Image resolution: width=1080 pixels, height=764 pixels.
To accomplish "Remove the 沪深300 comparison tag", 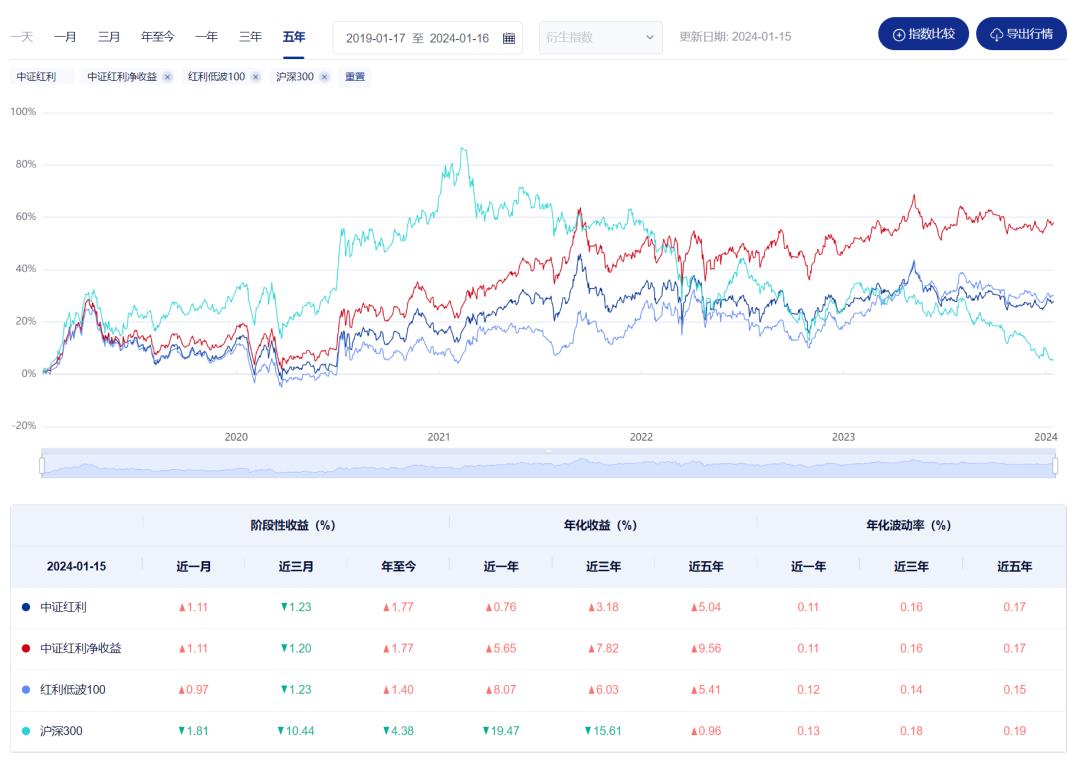I will pos(324,77).
